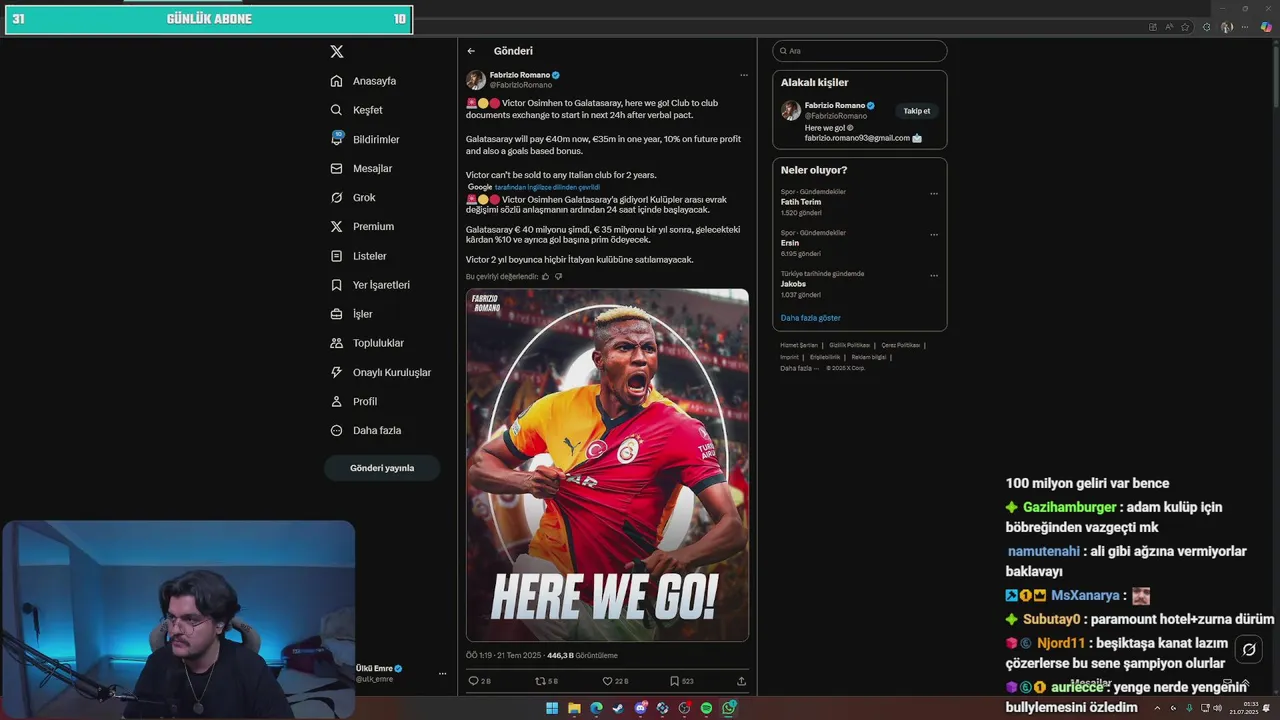Click the taskbar volume icon
Image resolution: width=1280 pixels, height=720 pixels.
pos(1217,708)
